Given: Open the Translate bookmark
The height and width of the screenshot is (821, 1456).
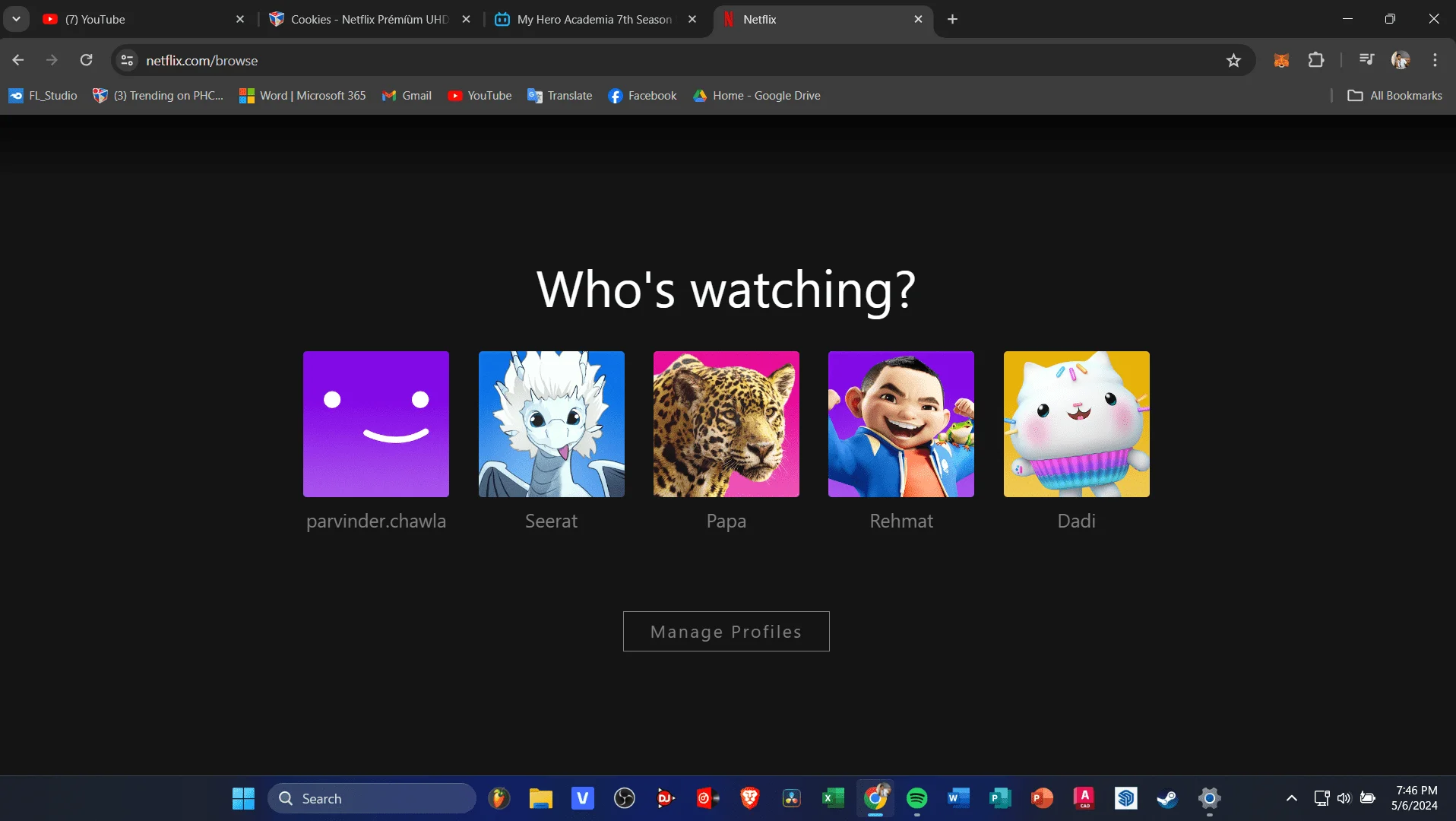Looking at the screenshot, I should click(559, 96).
